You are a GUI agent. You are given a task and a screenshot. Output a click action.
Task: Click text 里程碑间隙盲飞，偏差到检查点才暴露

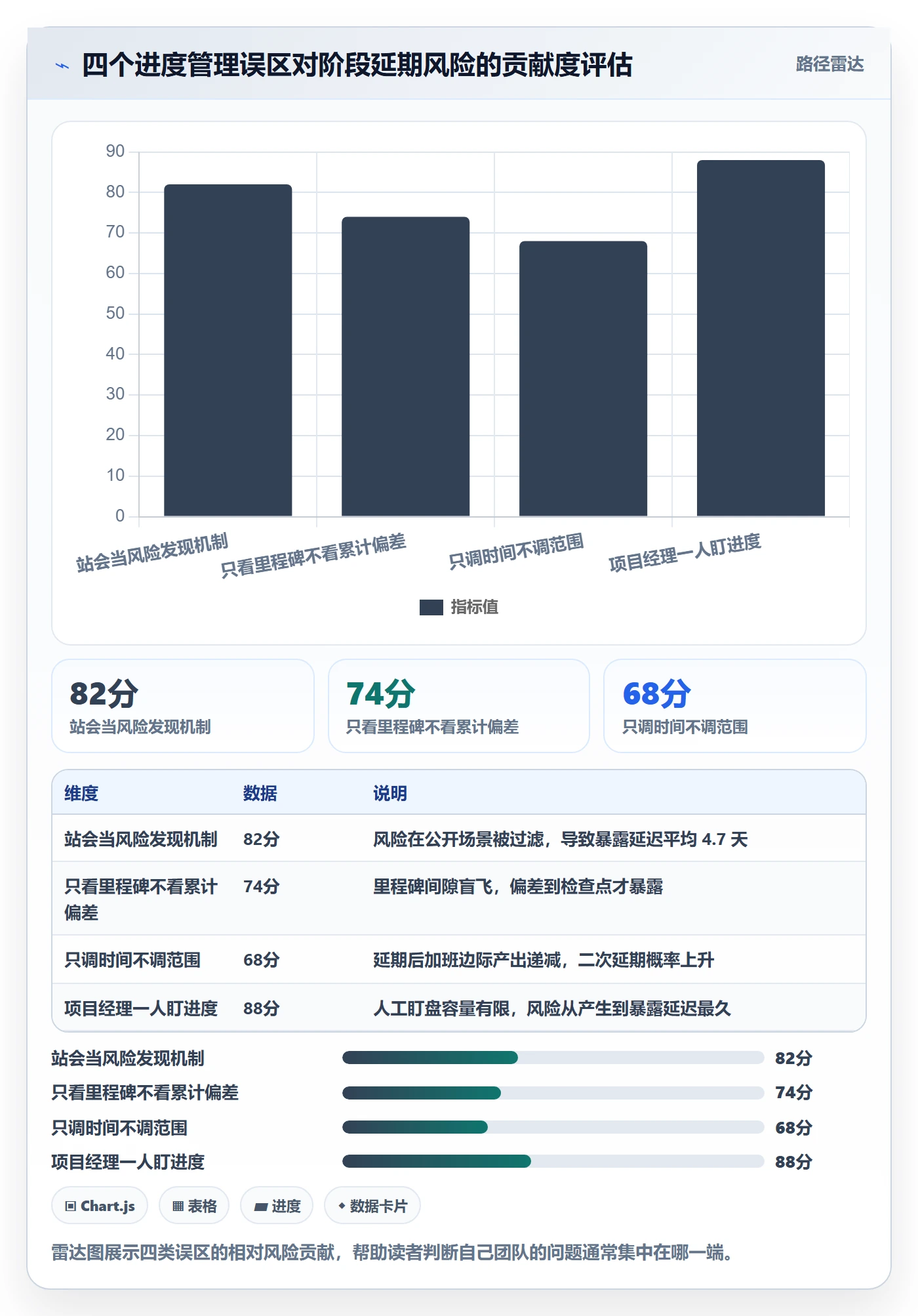(518, 886)
